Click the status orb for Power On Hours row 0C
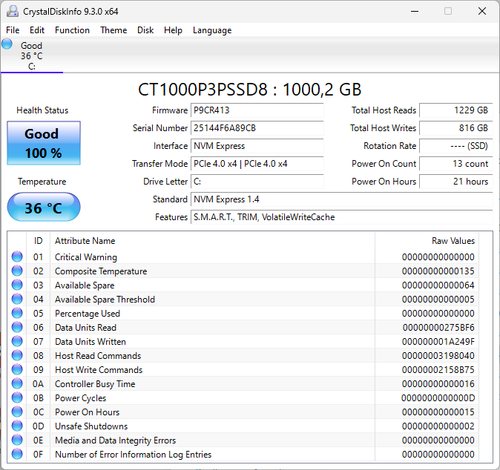 point(17,412)
